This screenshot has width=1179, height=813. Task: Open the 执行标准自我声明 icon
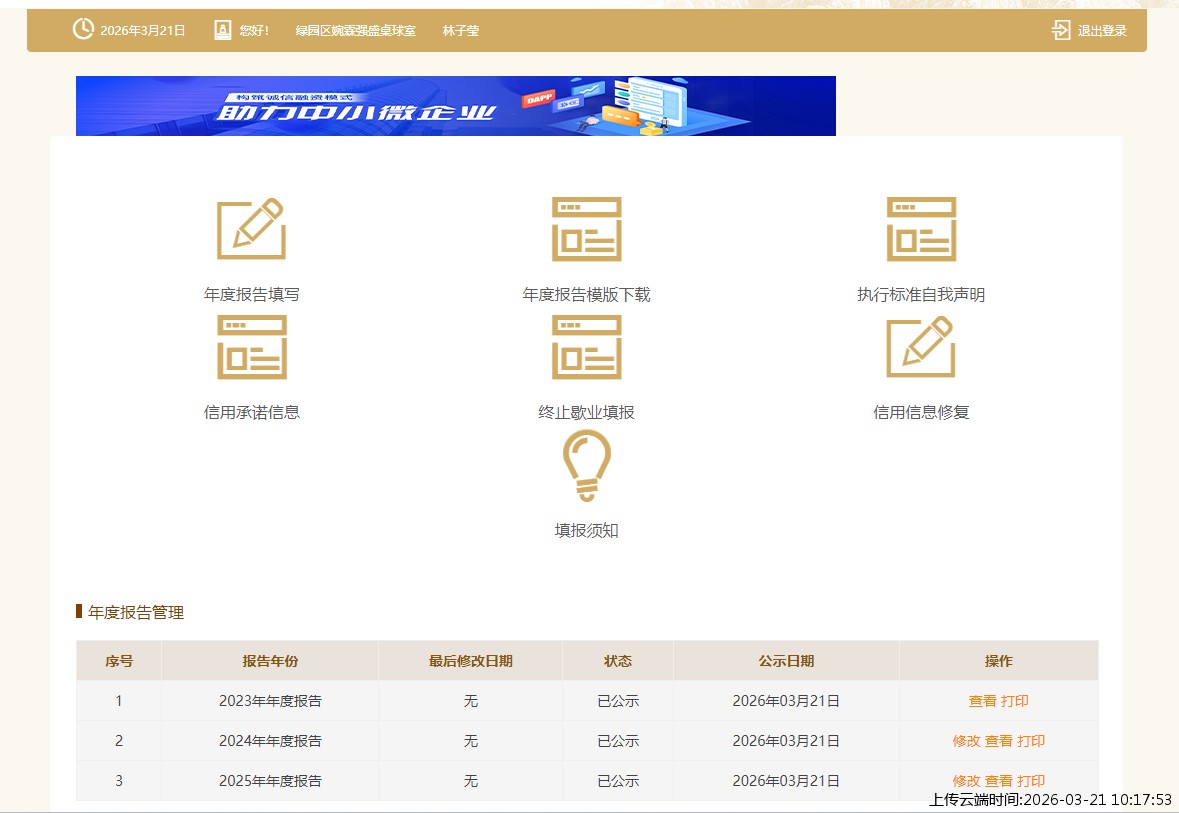921,229
